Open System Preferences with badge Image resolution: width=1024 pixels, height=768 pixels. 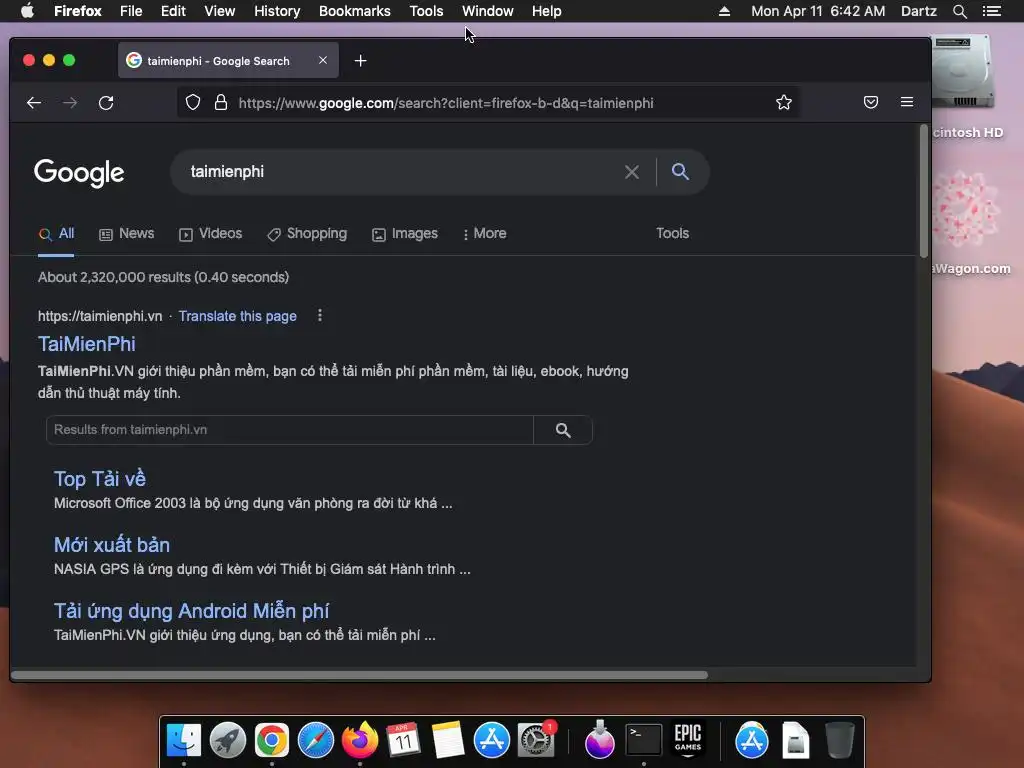pos(536,741)
